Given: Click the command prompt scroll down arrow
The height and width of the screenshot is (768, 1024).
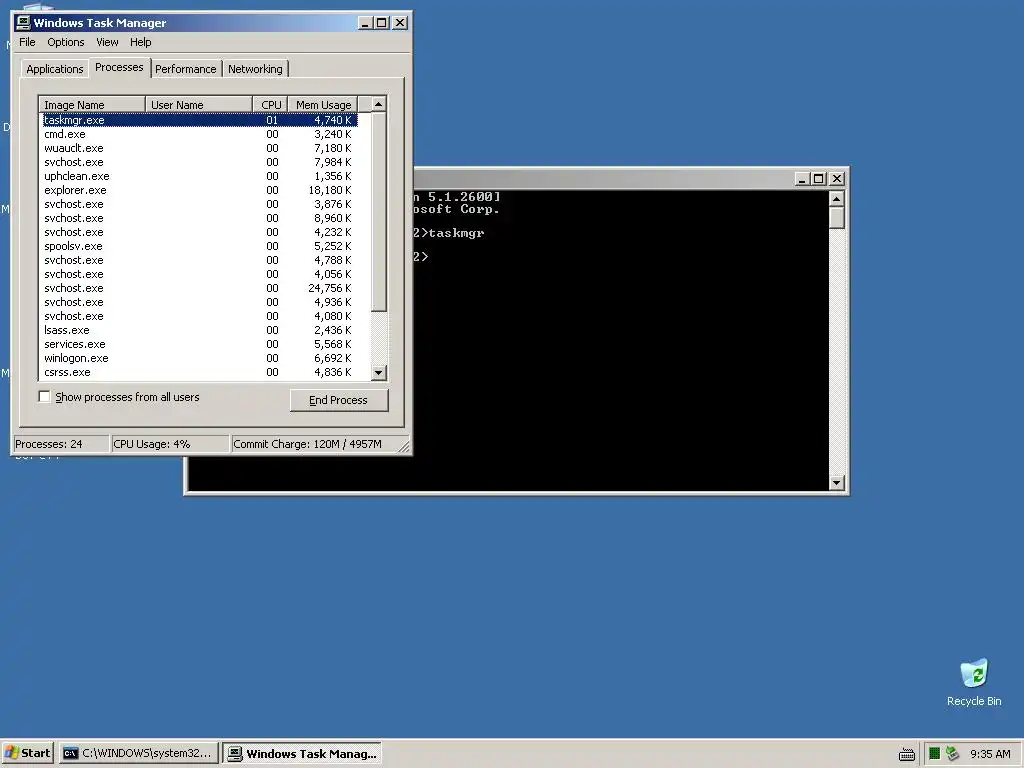Looking at the screenshot, I should [837, 483].
